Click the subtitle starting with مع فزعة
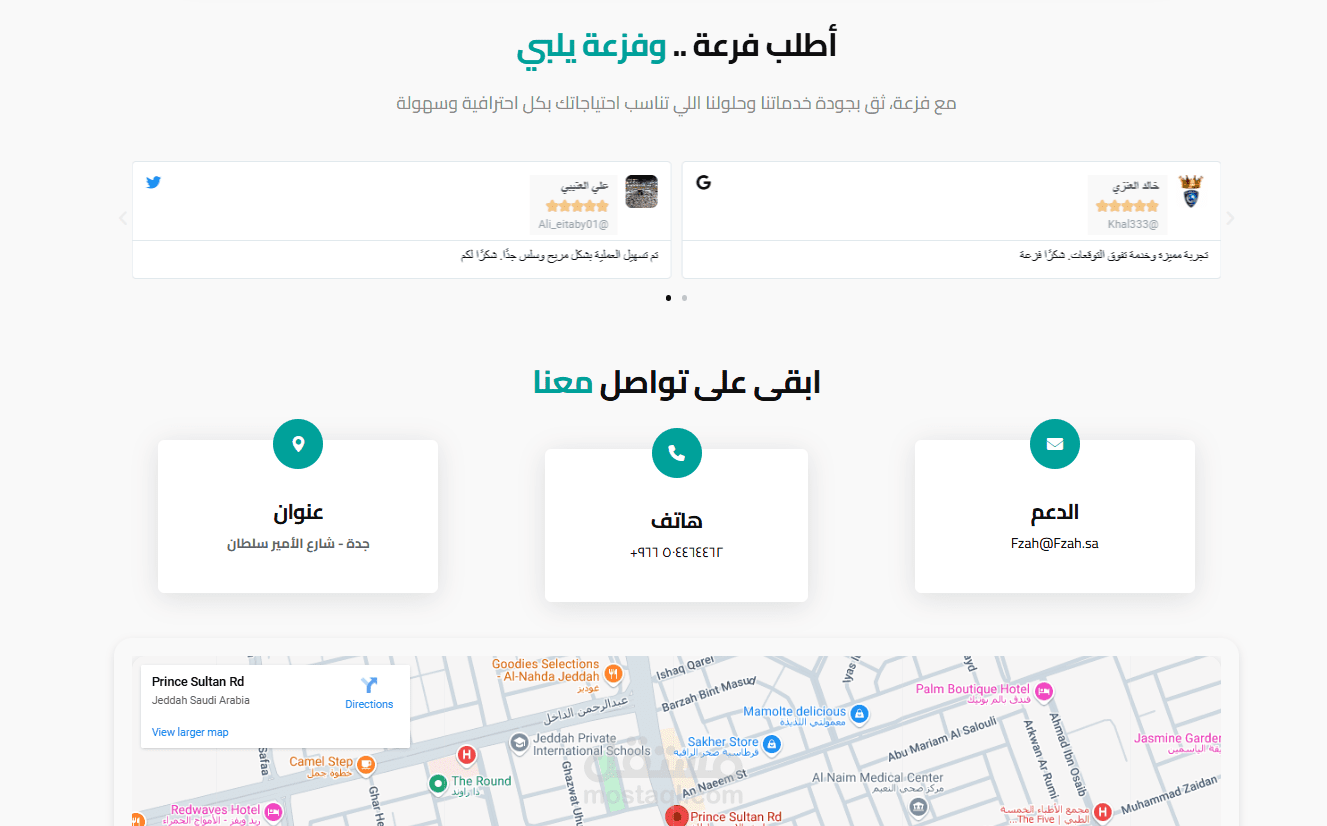This screenshot has height=826, width=1327. 676,103
